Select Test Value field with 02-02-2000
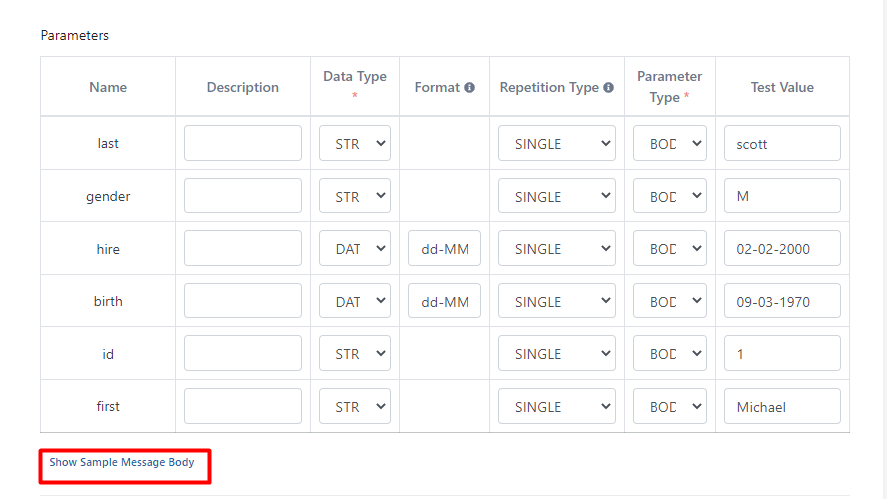Screen dimensions: 887x499 click(782, 249)
